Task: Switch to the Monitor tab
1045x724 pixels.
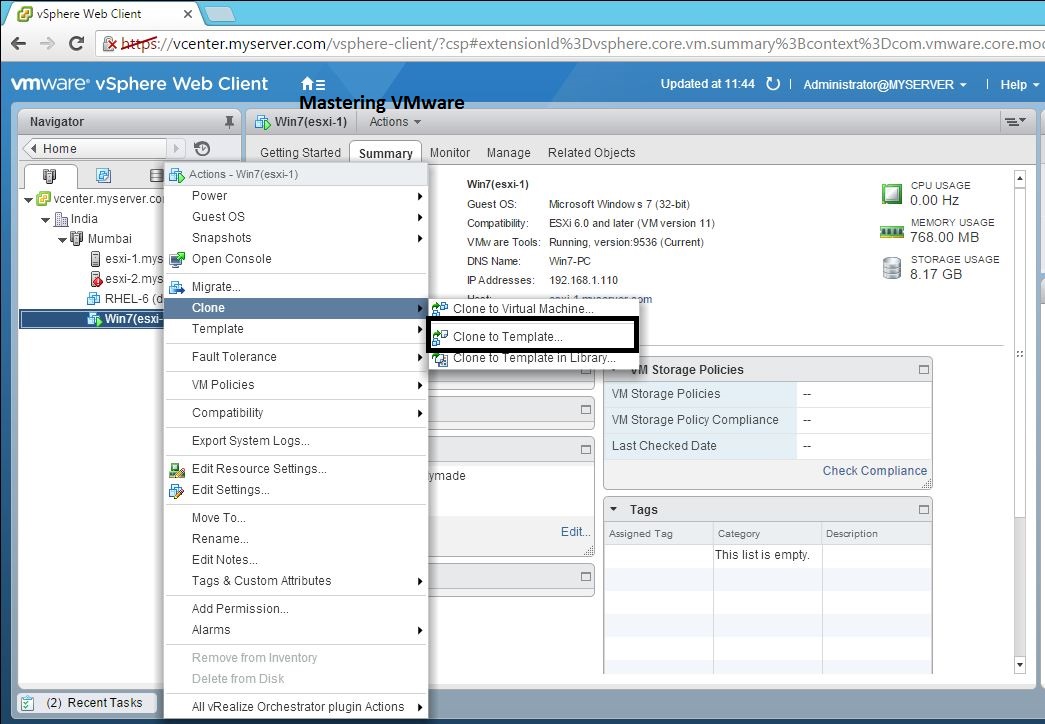Action: pyautogui.click(x=450, y=153)
